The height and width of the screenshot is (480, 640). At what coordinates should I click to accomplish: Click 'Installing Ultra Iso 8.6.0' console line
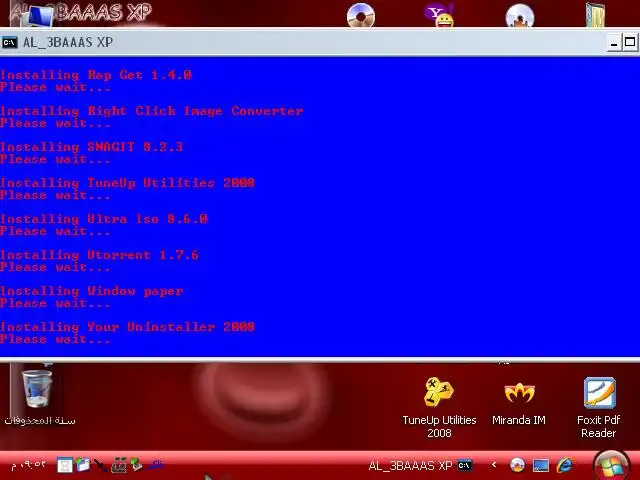click(104, 219)
